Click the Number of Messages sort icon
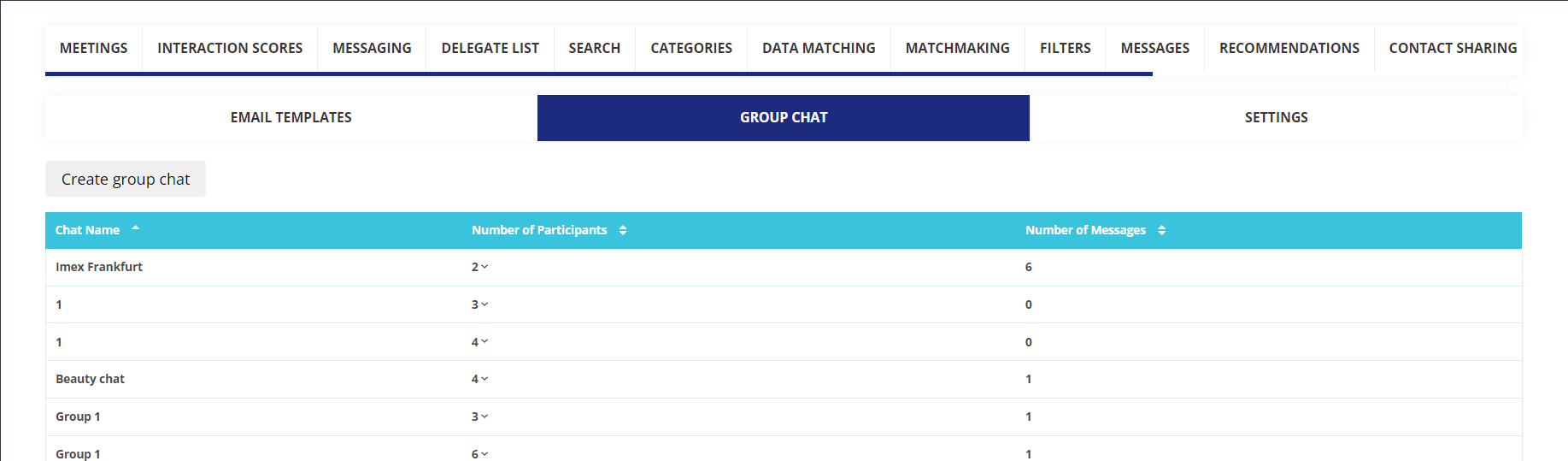This screenshot has height=461, width=1568. [x=1161, y=230]
